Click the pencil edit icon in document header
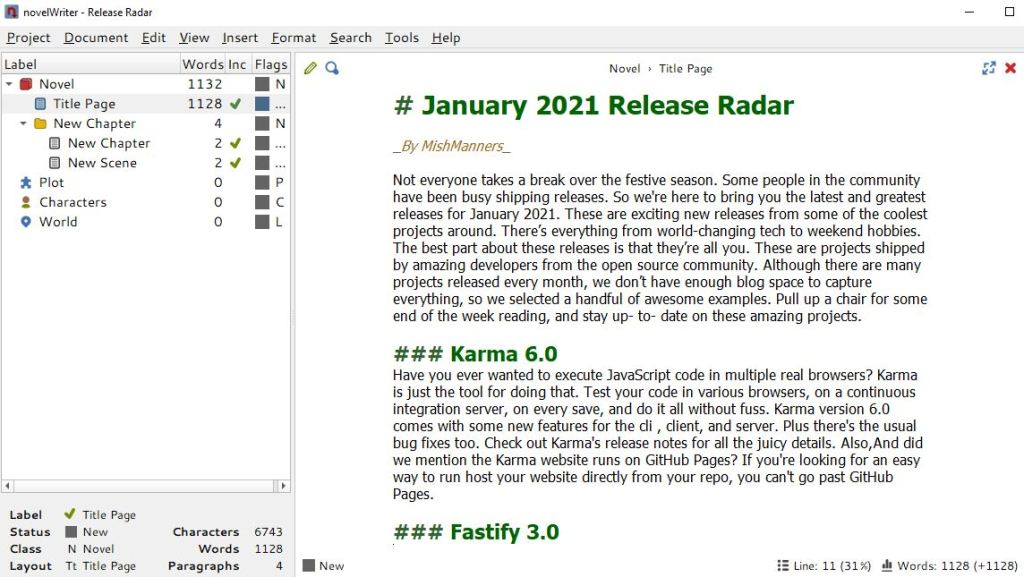 coord(310,69)
